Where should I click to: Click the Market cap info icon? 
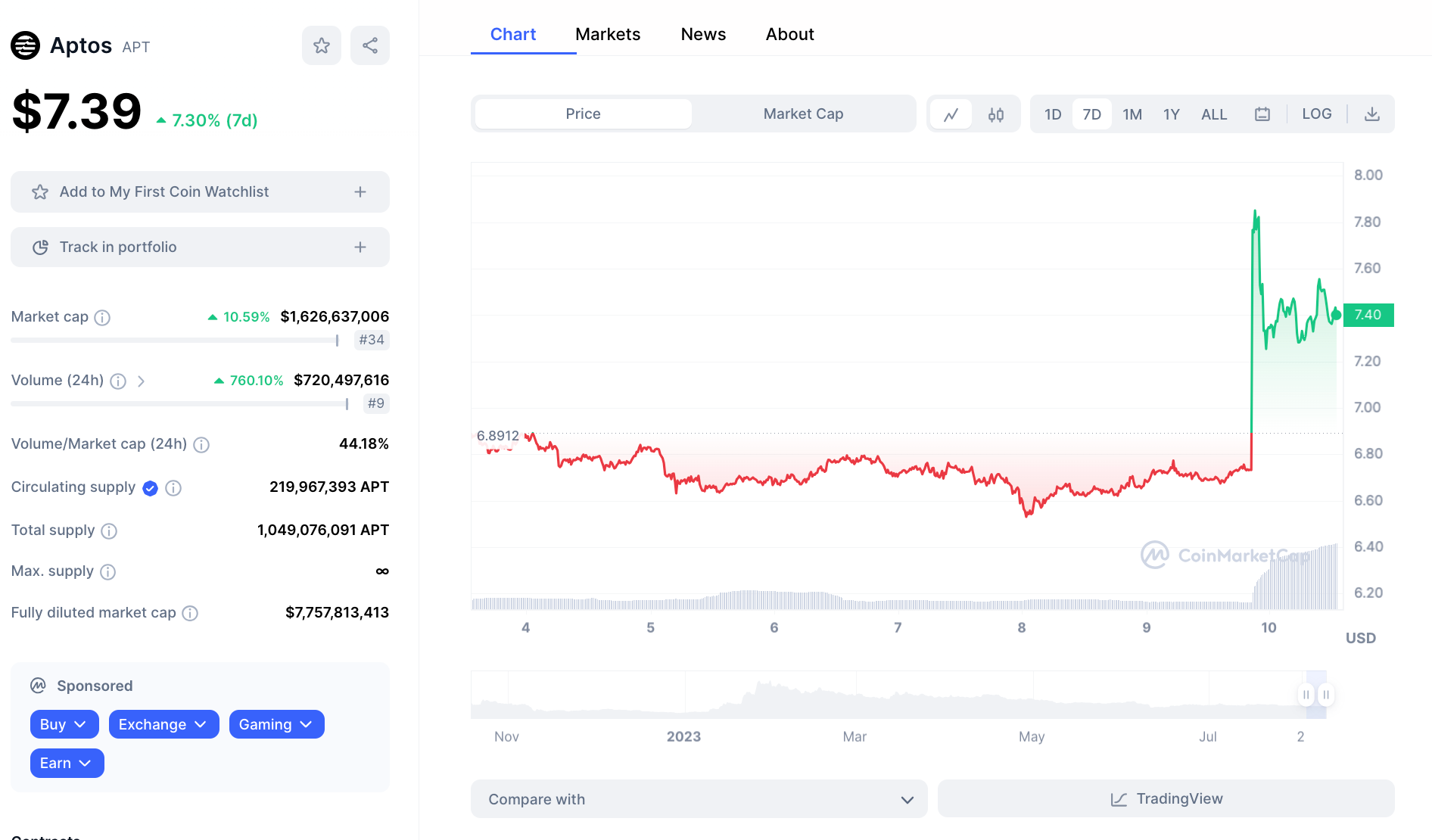click(102, 318)
